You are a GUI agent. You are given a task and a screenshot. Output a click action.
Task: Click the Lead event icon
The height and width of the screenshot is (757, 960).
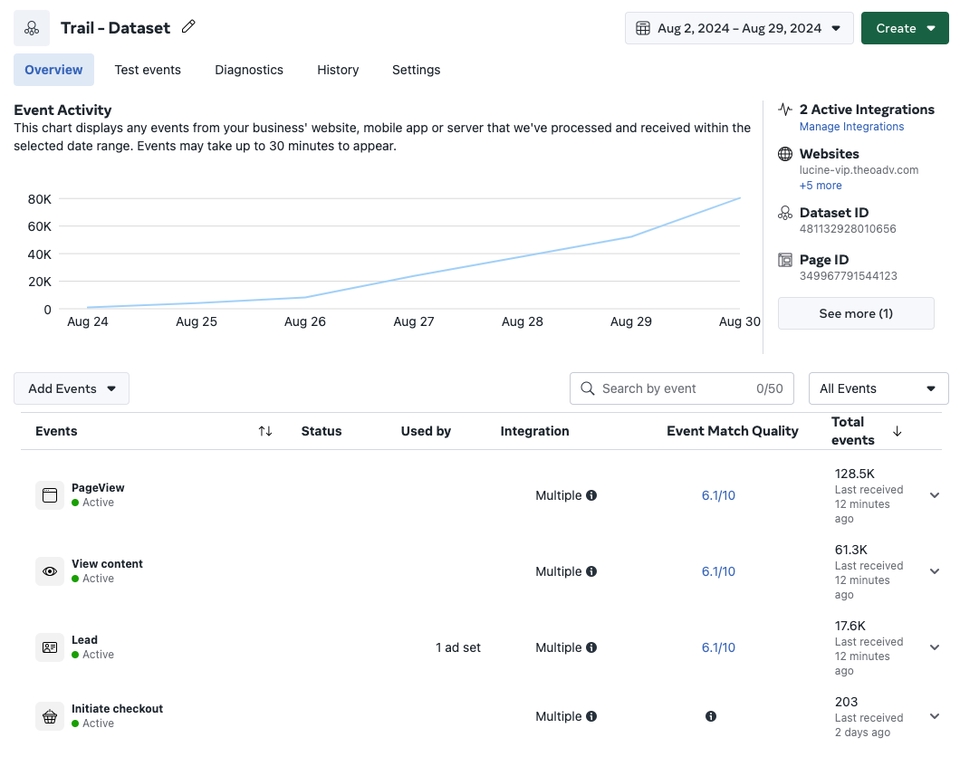[x=50, y=647]
